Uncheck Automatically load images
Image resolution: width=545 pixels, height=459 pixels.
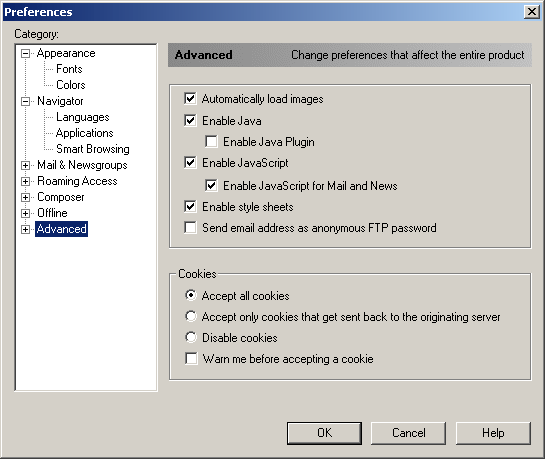190,99
